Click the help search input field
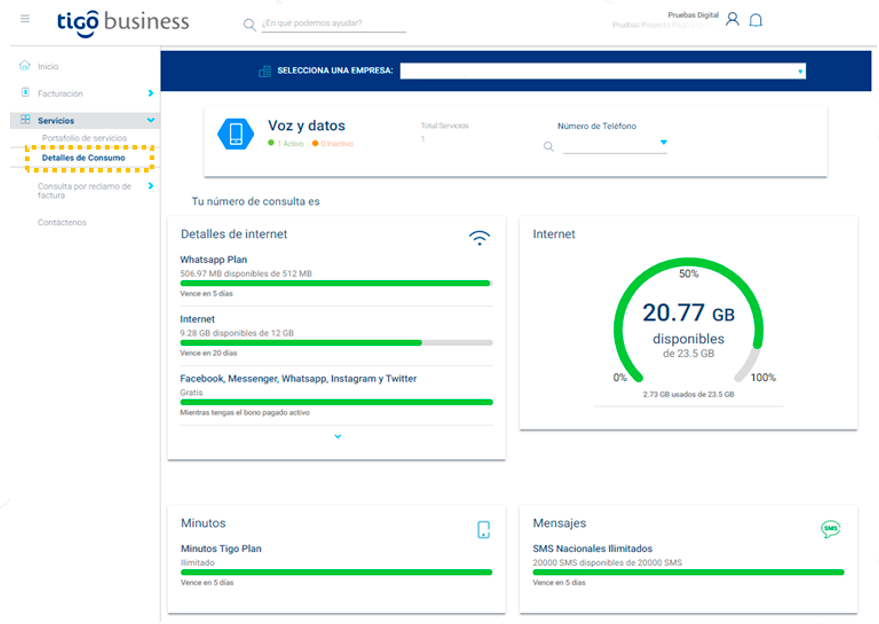This screenshot has height=624, width=879. (x=334, y=24)
